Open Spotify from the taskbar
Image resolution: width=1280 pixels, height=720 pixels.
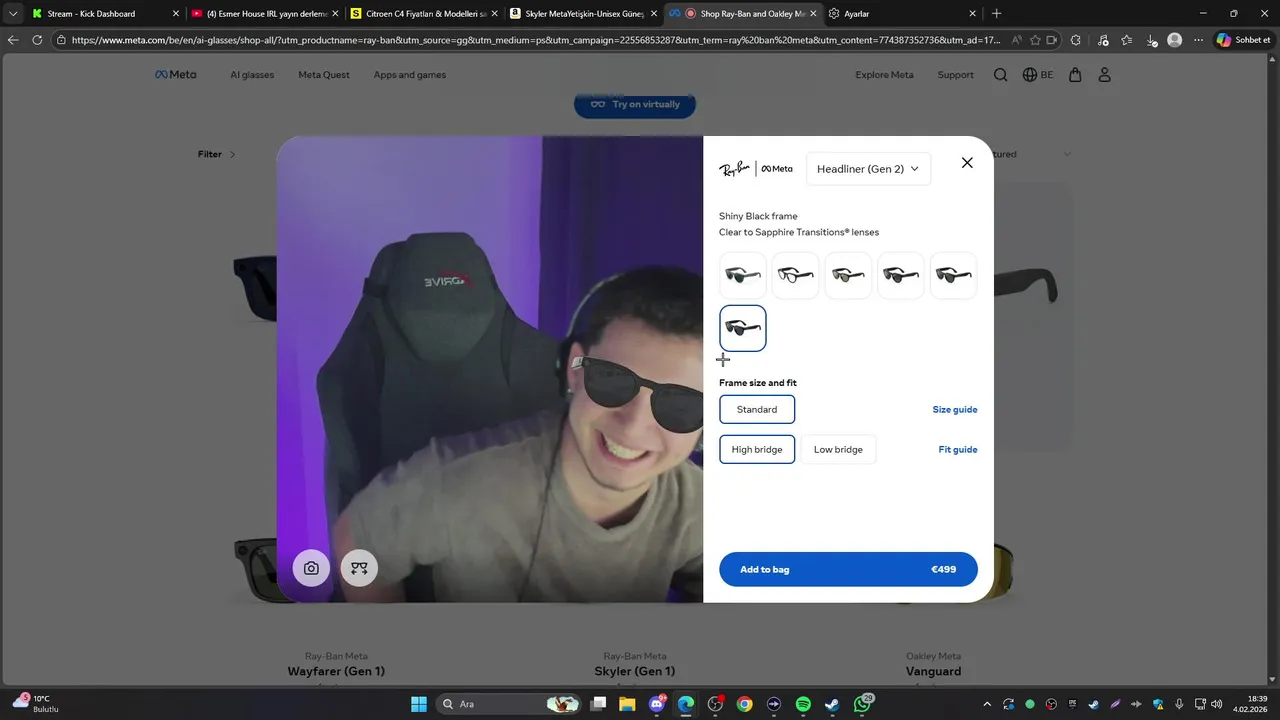pos(803,704)
